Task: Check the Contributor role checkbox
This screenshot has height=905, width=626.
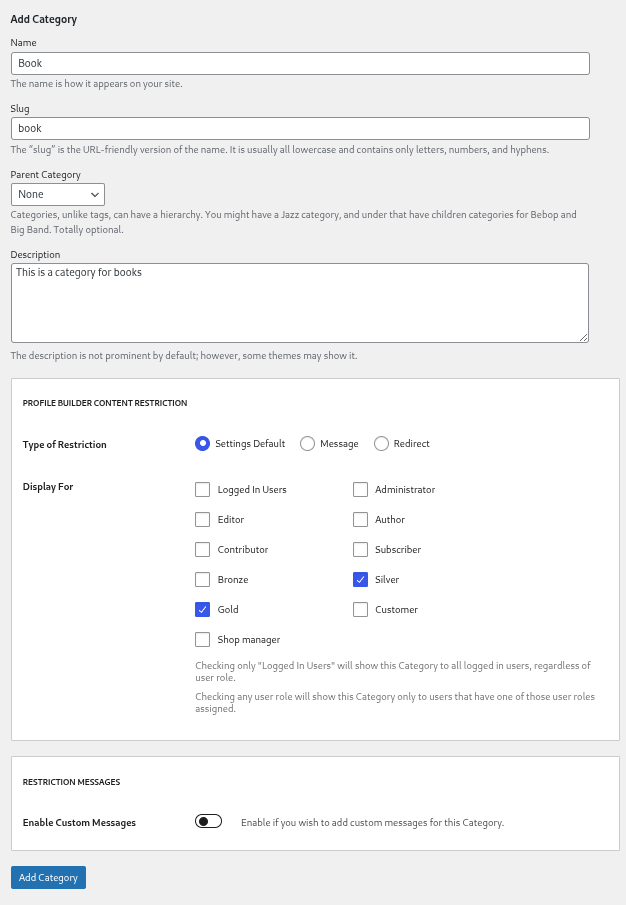Action: click(202, 549)
